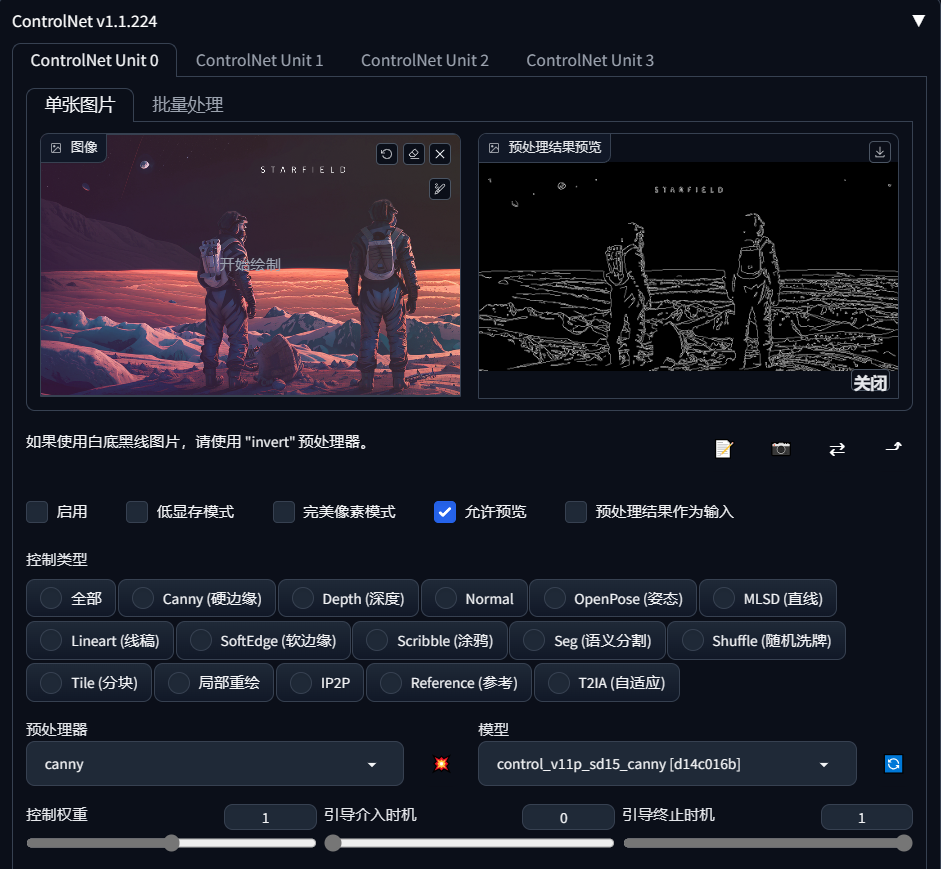The width and height of the screenshot is (941, 869).
Task: Adjust the 引导介入时机 start step slider
Action: (x=469, y=843)
